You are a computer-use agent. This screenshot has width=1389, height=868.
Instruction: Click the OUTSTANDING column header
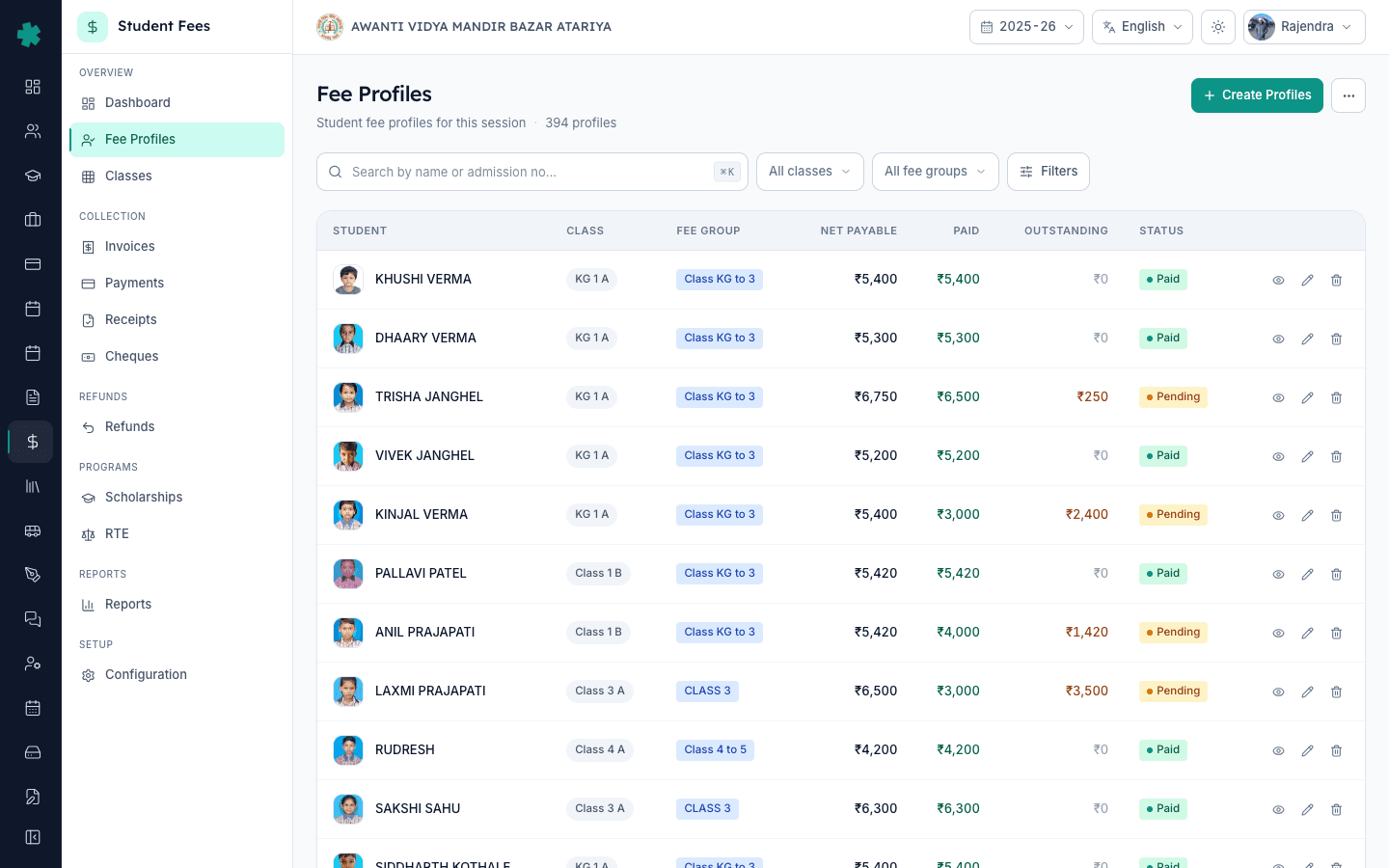tap(1066, 231)
